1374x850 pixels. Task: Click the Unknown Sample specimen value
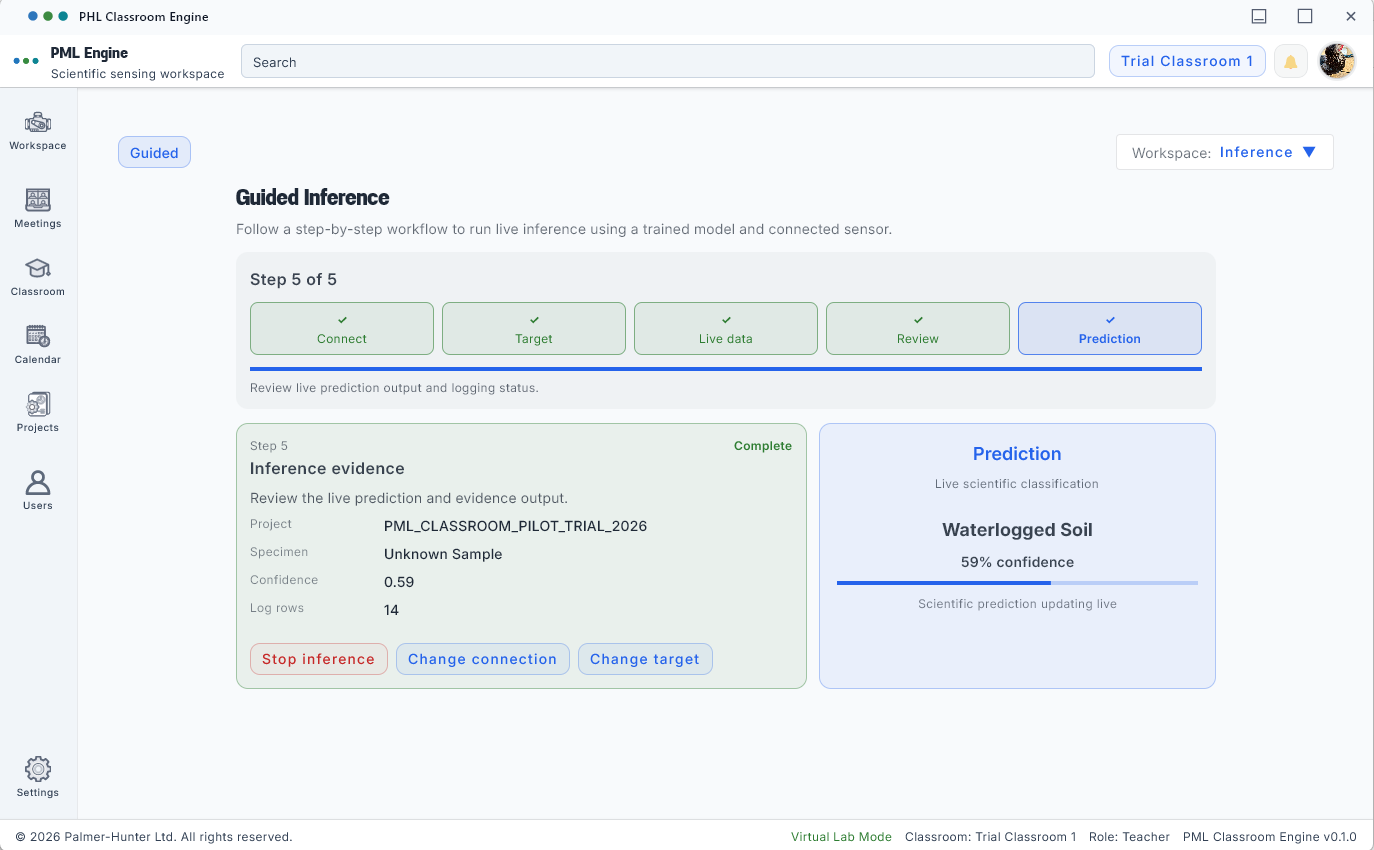tap(443, 554)
